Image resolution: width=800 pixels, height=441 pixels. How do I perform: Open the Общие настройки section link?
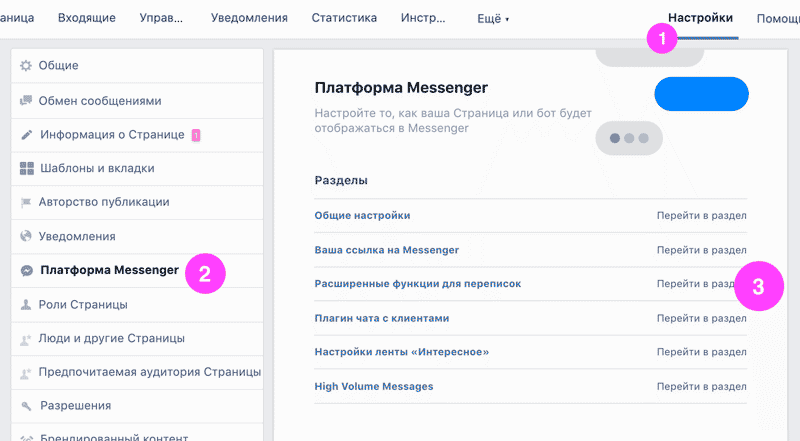[x=362, y=215]
